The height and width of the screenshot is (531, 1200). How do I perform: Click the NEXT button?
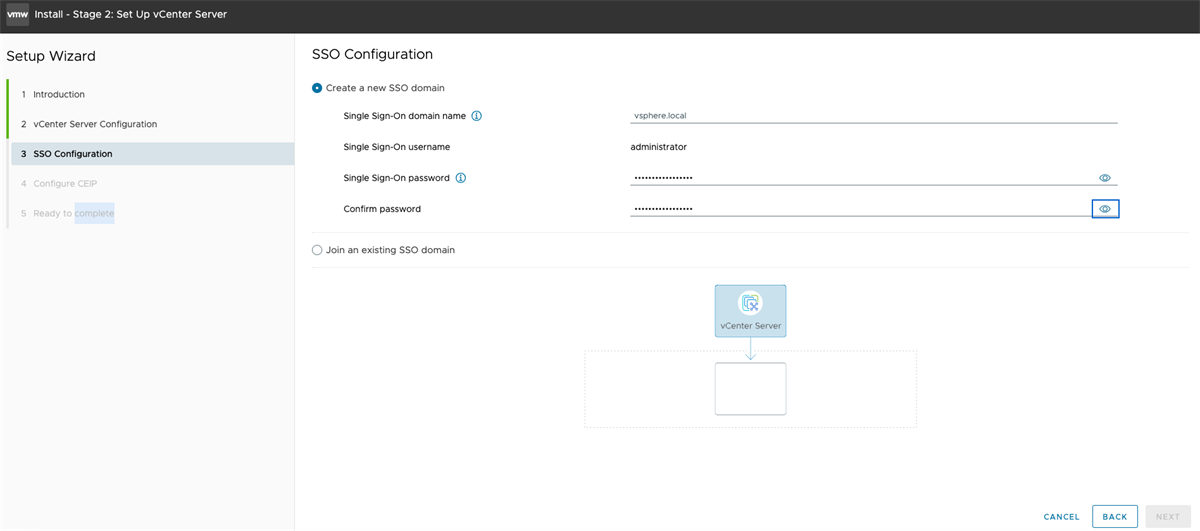pyautogui.click(x=1168, y=517)
